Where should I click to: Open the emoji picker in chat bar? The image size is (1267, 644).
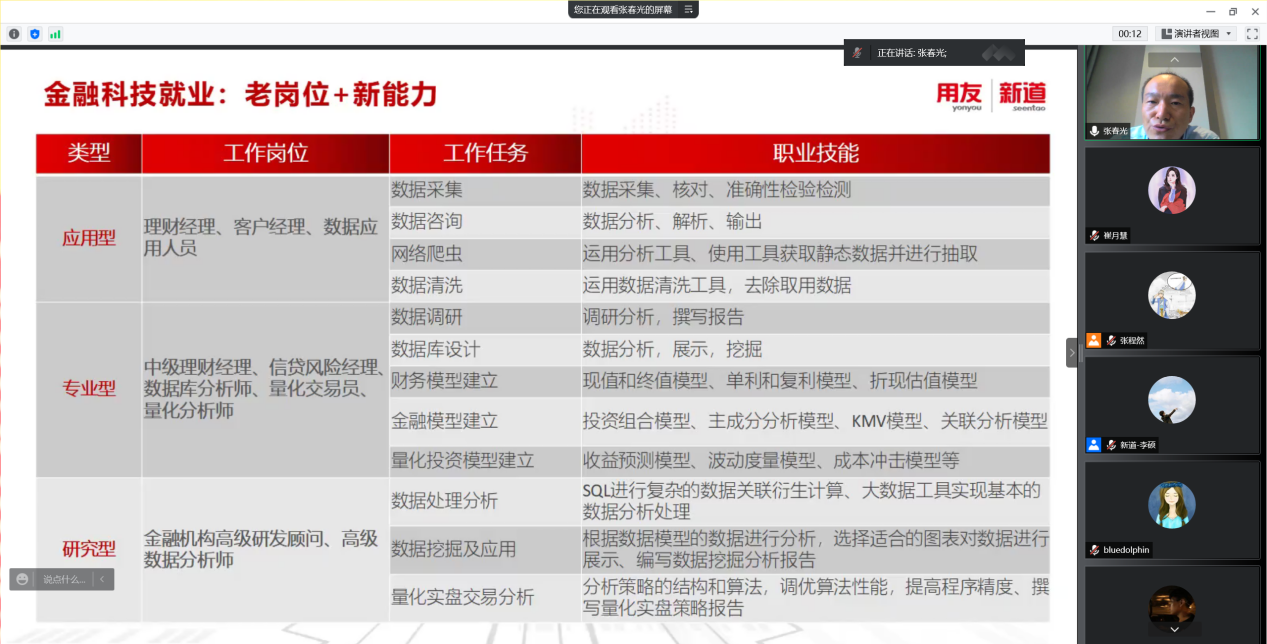coord(23,579)
